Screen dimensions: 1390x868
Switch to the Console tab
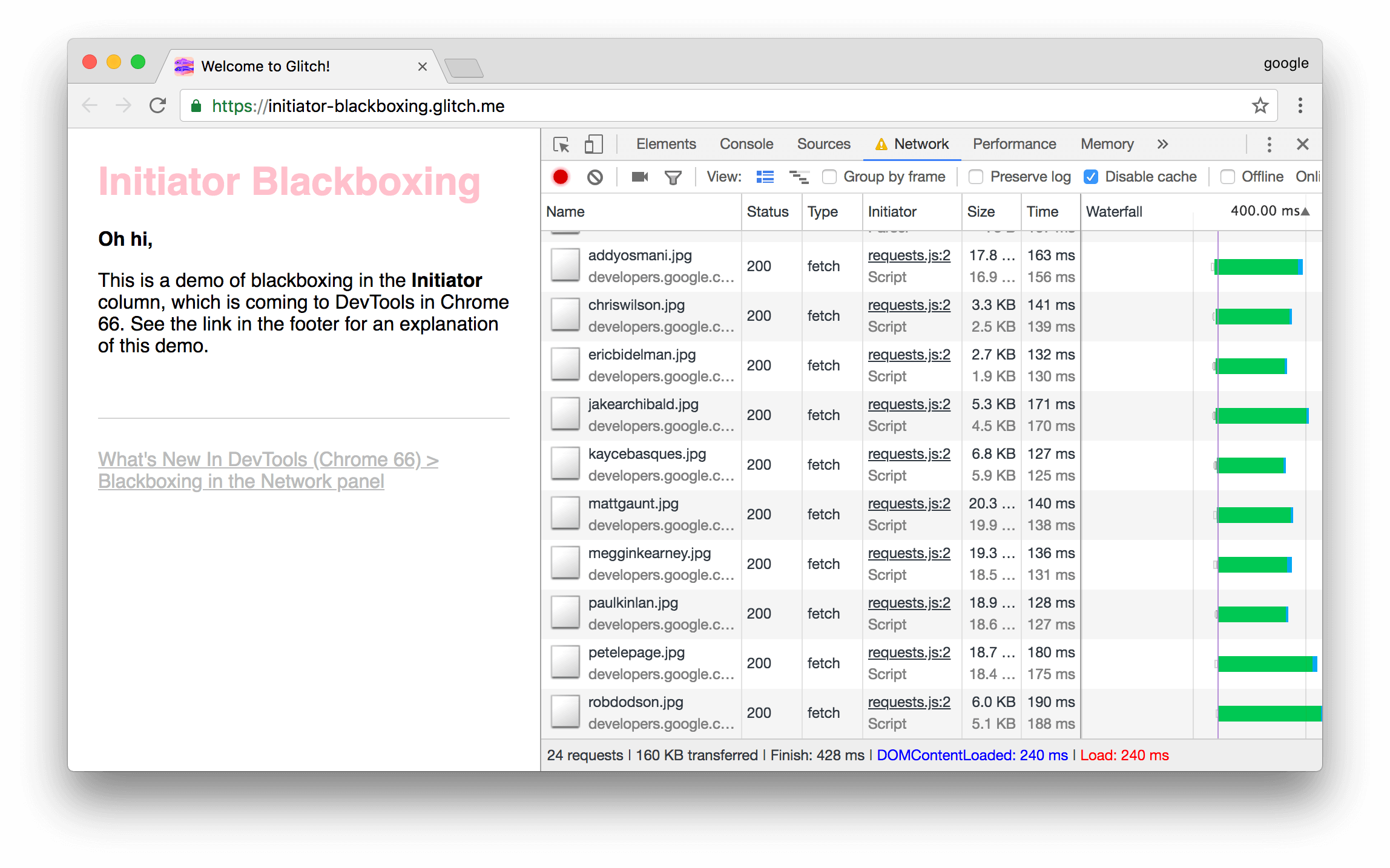click(x=746, y=144)
